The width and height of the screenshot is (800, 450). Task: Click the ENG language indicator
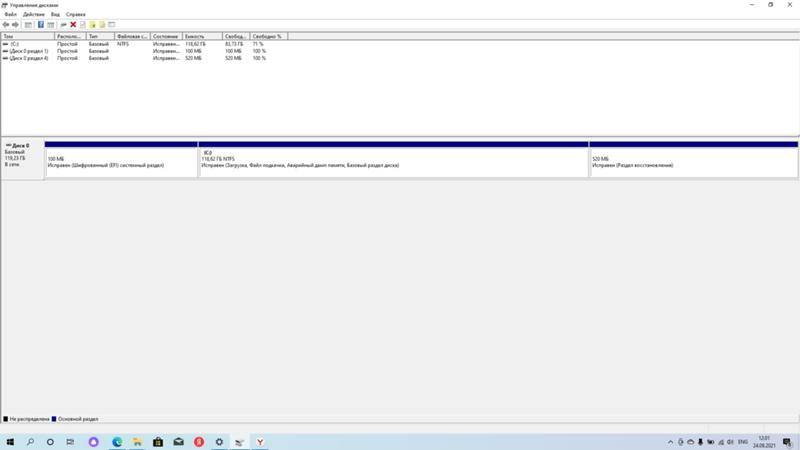click(x=743, y=442)
